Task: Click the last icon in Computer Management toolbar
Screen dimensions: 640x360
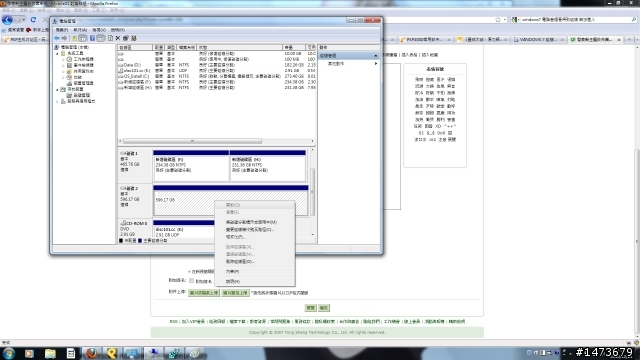Action: pos(133,38)
